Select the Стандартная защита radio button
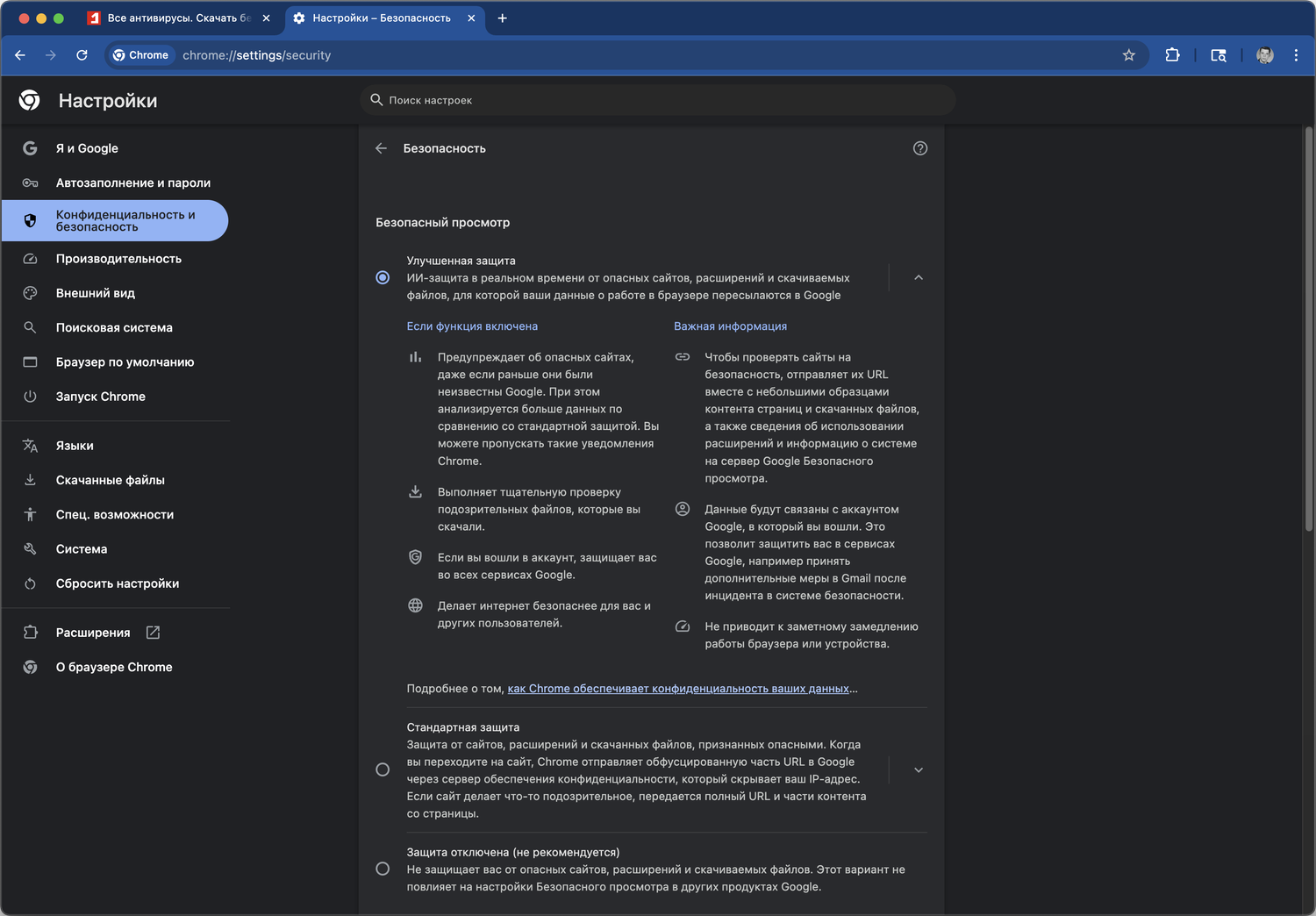Image resolution: width=1316 pixels, height=916 pixels. click(383, 769)
